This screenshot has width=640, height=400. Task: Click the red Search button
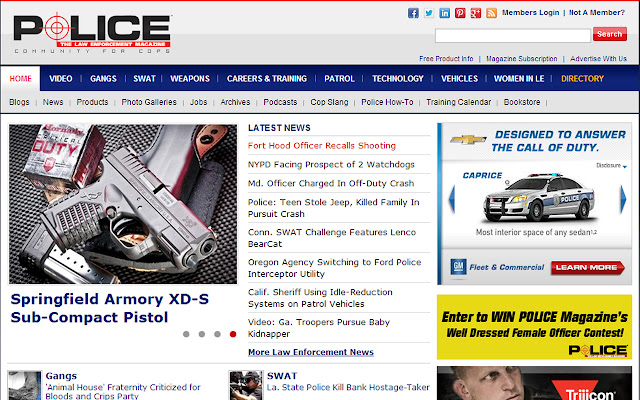tap(610, 34)
